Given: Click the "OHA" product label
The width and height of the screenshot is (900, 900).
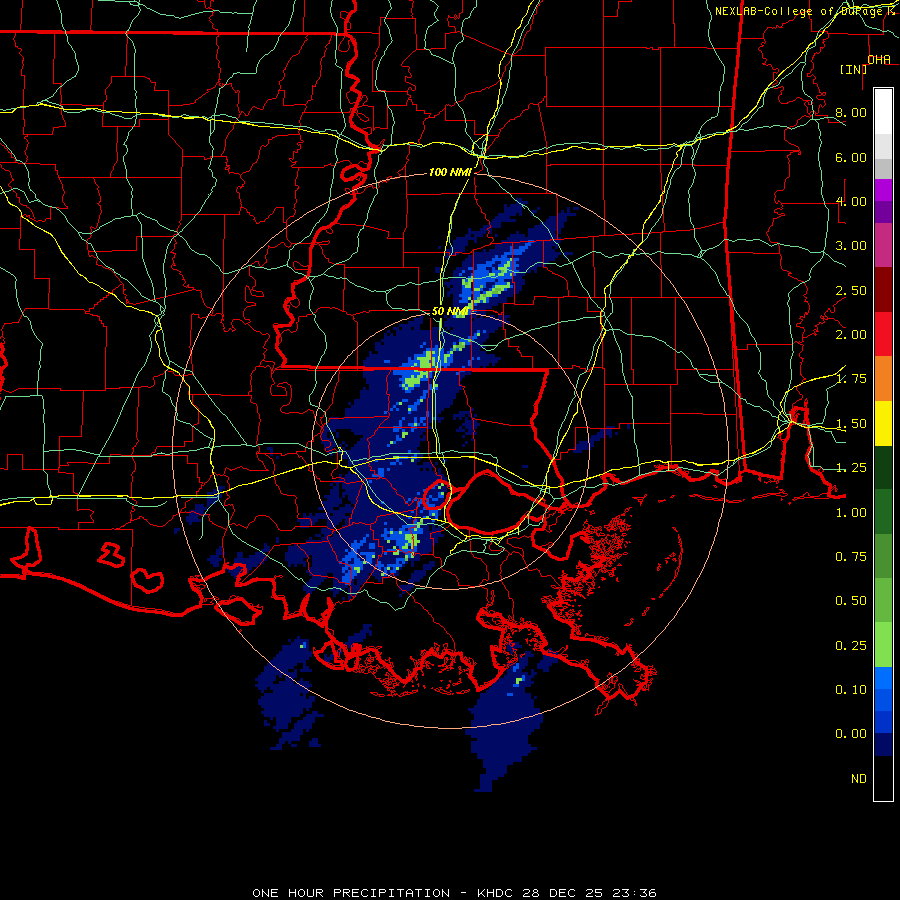Looking at the screenshot, I should pyautogui.click(x=879, y=60).
